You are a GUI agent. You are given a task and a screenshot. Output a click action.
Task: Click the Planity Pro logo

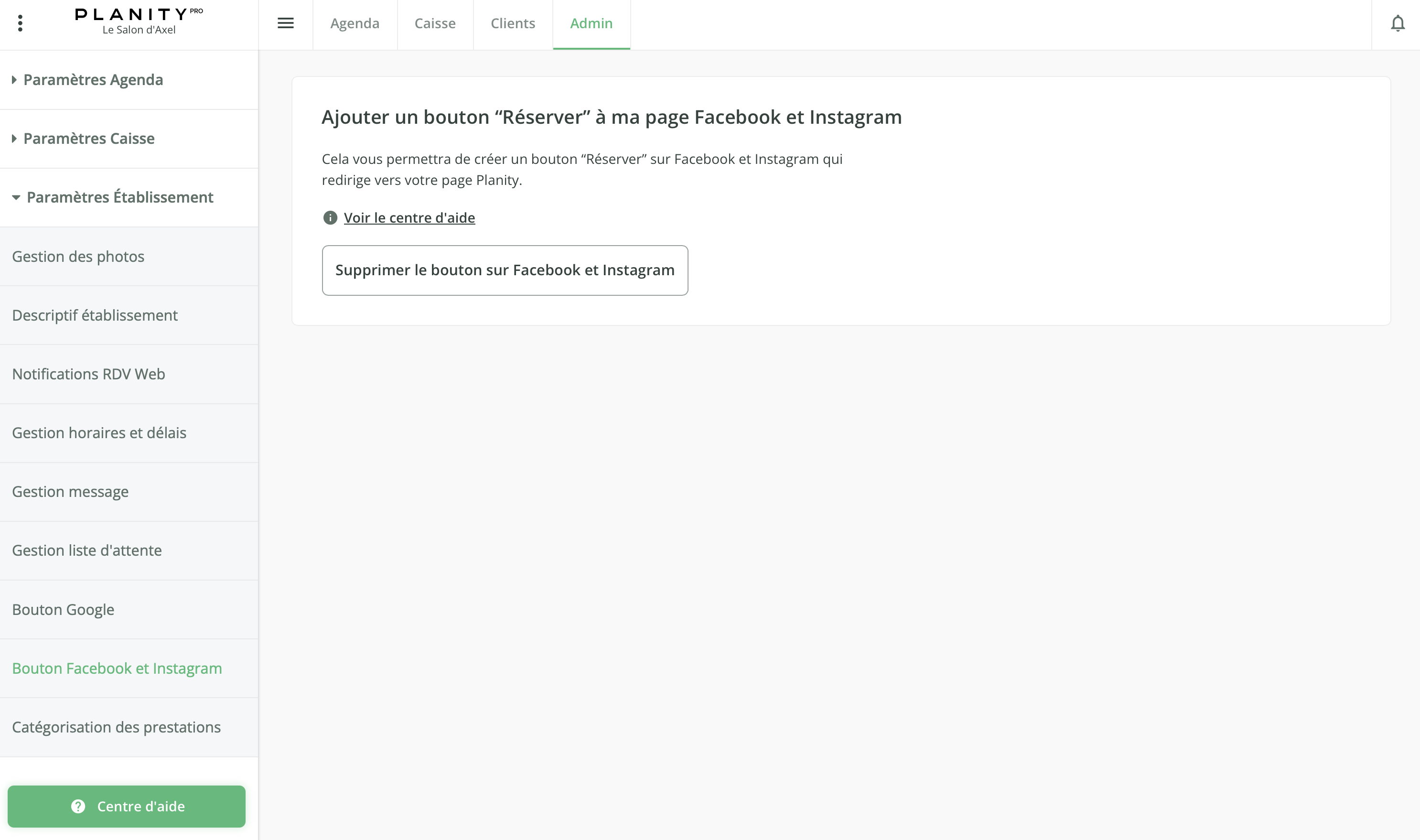pos(139,21)
